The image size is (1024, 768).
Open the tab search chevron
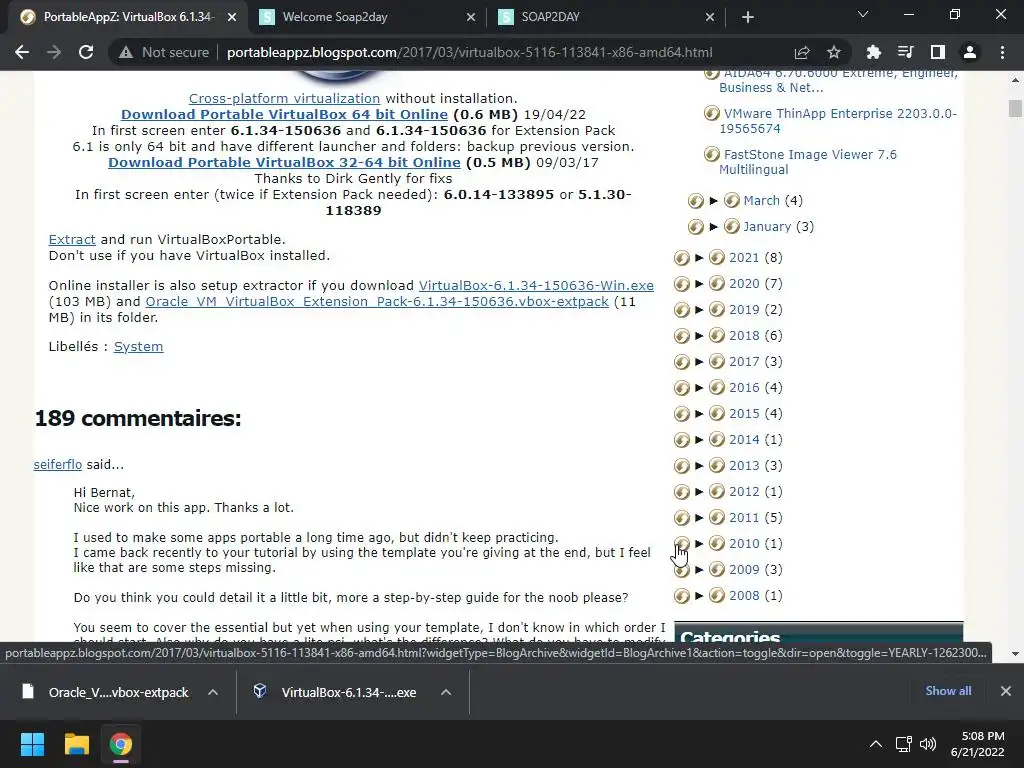[x=863, y=14]
